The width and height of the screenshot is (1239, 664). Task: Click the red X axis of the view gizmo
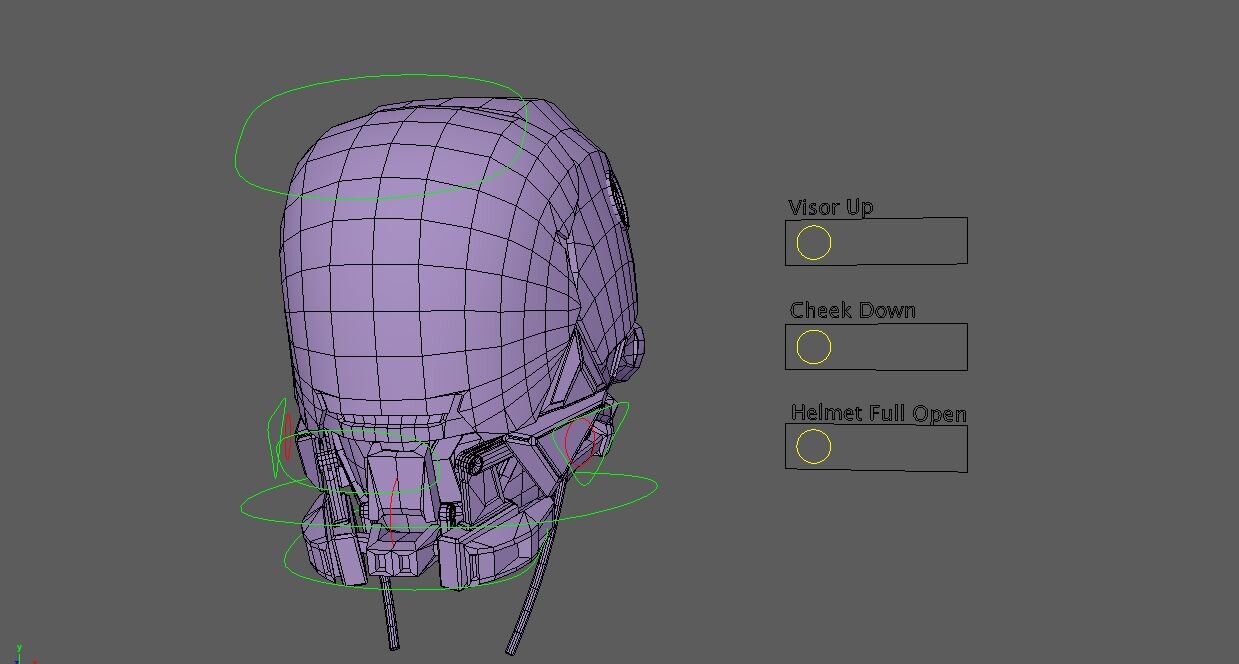coord(35,662)
